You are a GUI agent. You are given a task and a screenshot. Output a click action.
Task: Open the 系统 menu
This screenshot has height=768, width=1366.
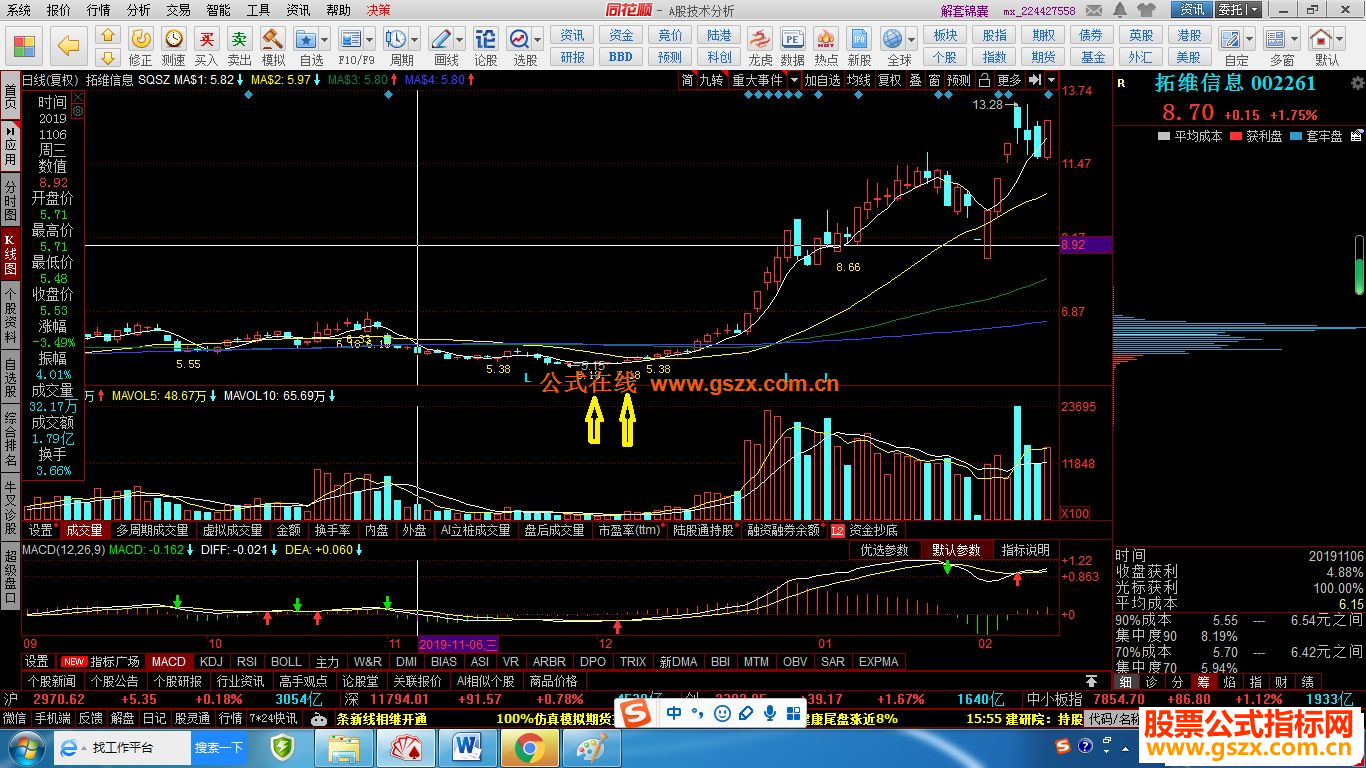pyautogui.click(x=18, y=10)
